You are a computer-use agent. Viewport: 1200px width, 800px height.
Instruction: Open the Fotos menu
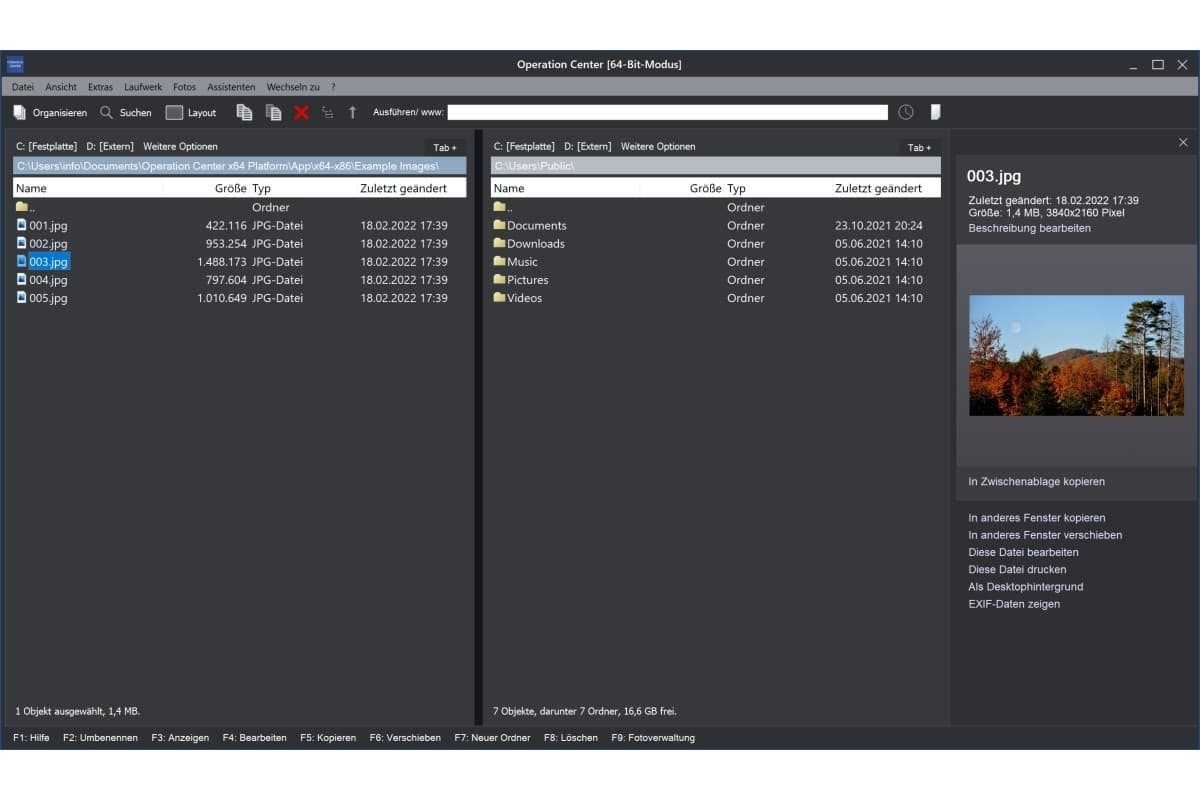[184, 87]
